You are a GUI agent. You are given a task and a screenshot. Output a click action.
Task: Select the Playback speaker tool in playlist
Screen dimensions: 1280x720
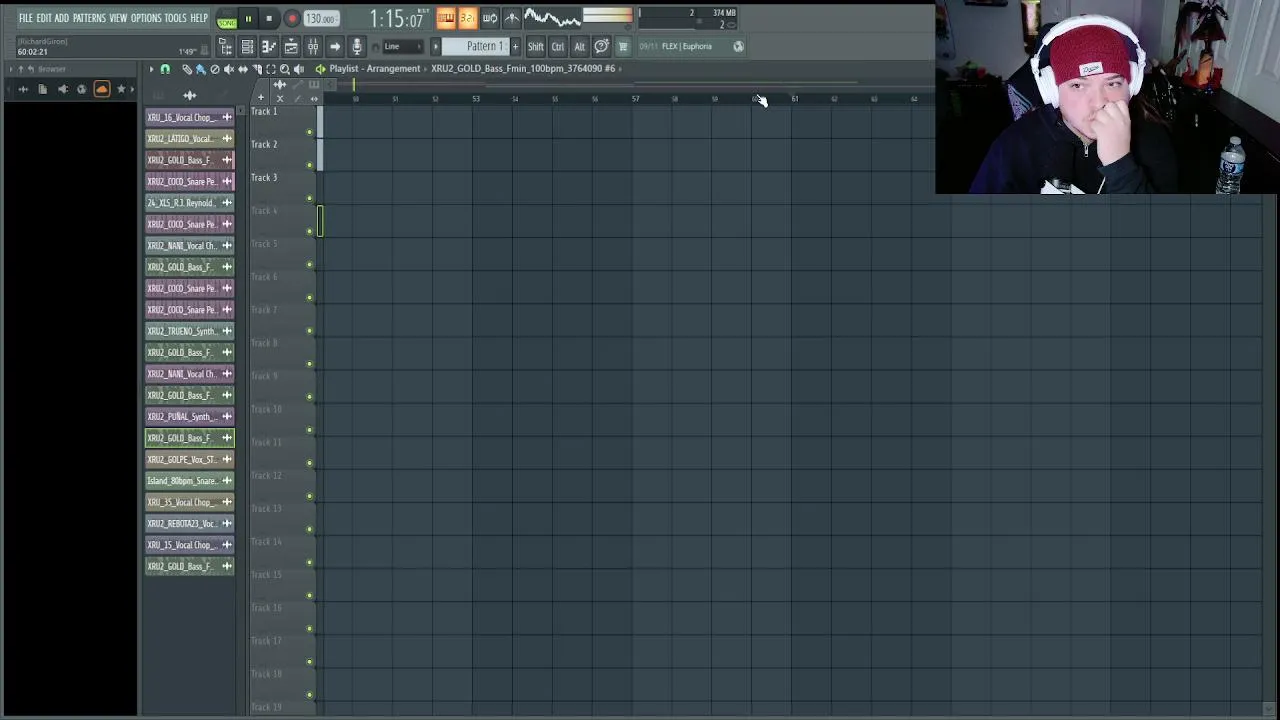[x=299, y=69]
